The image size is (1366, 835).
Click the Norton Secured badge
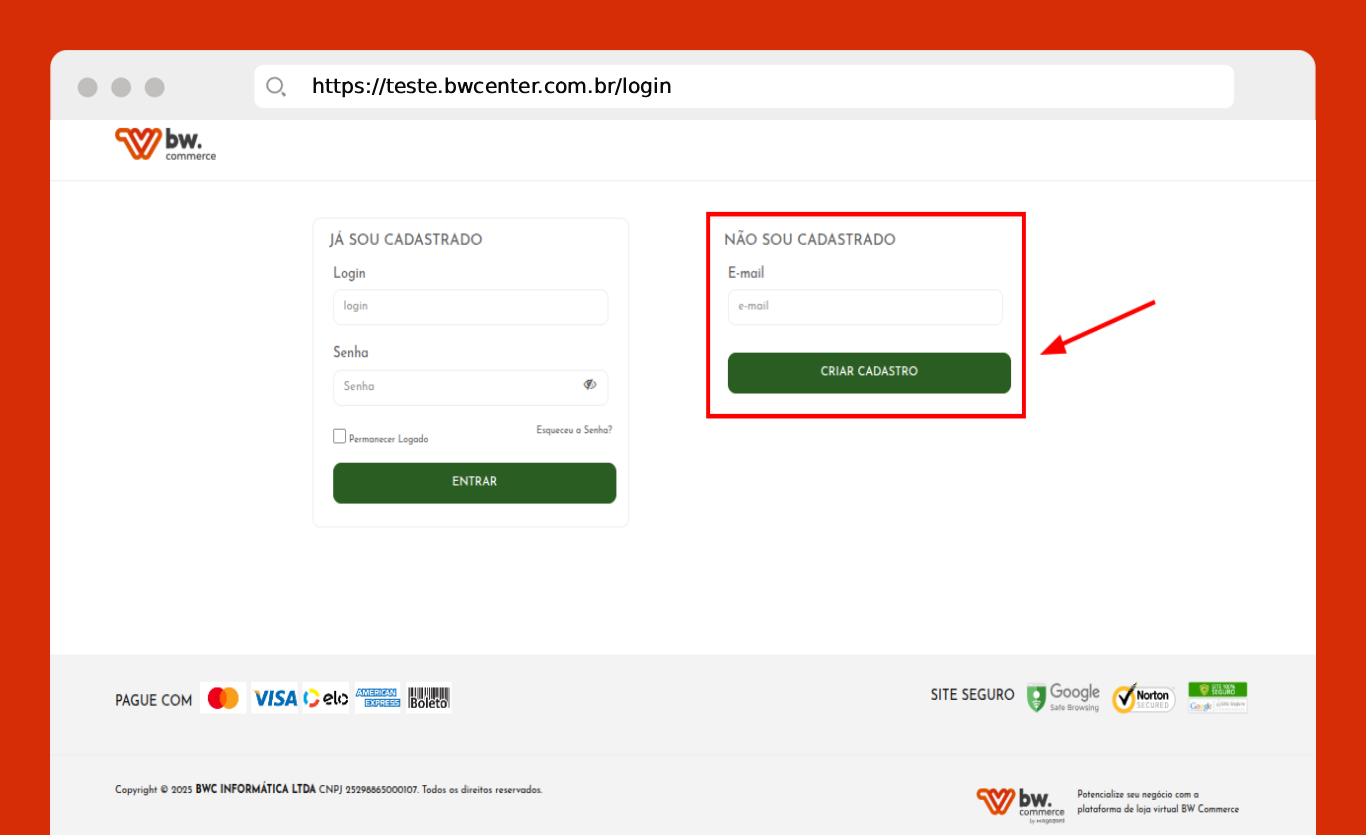tap(1143, 698)
